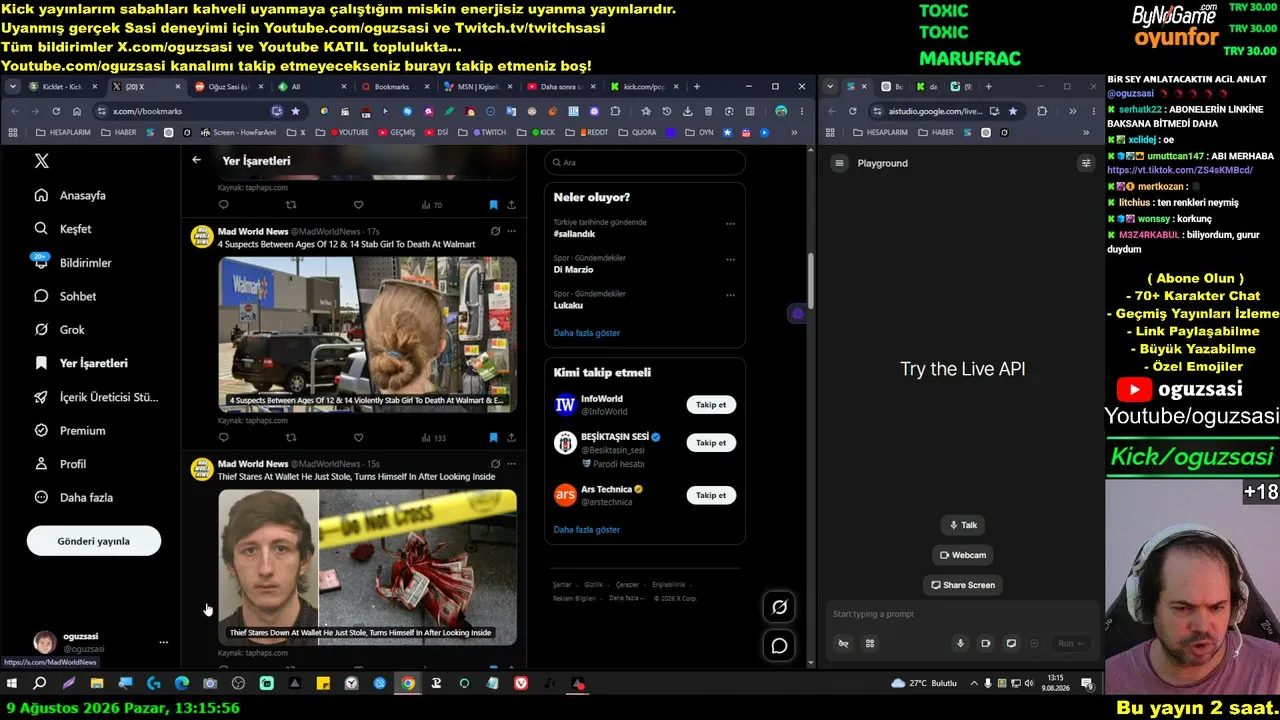
Task: Open Grok action on the Thief Stares post
Action: coord(495,464)
